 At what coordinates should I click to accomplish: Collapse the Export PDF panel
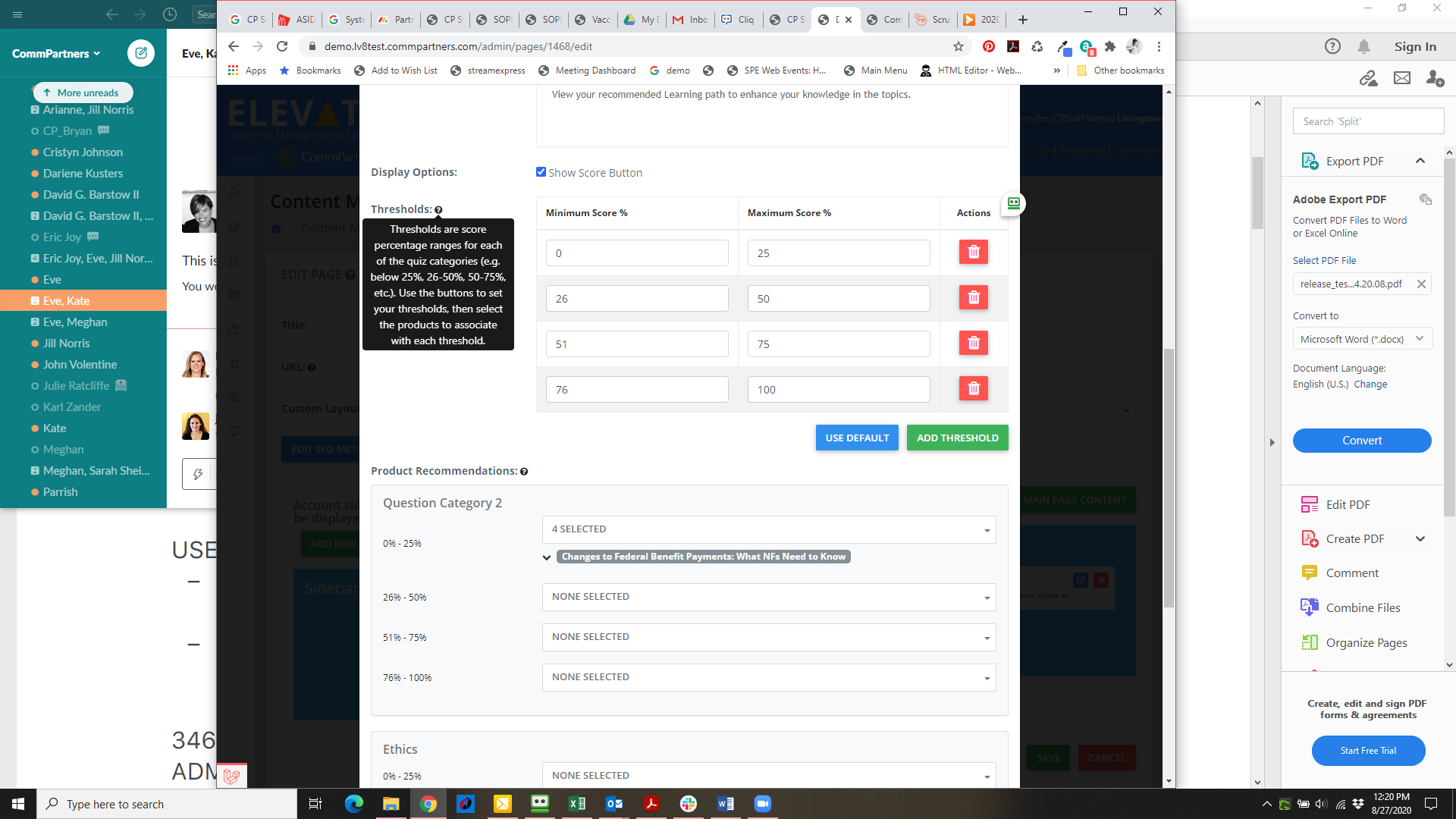click(1420, 161)
